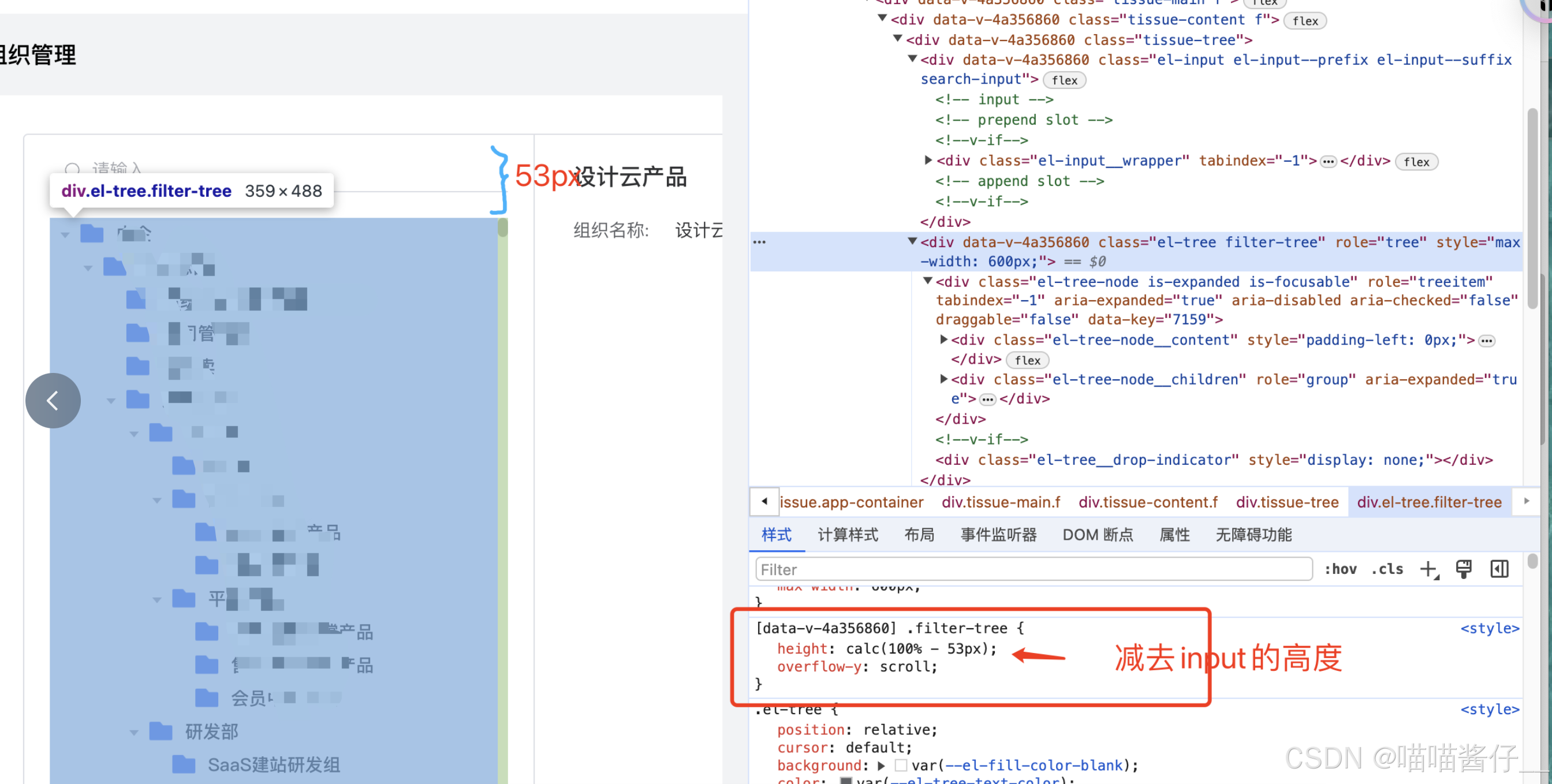1552x784 pixels.
Task: Collapse the 研发部 tree node
Action: point(134,732)
